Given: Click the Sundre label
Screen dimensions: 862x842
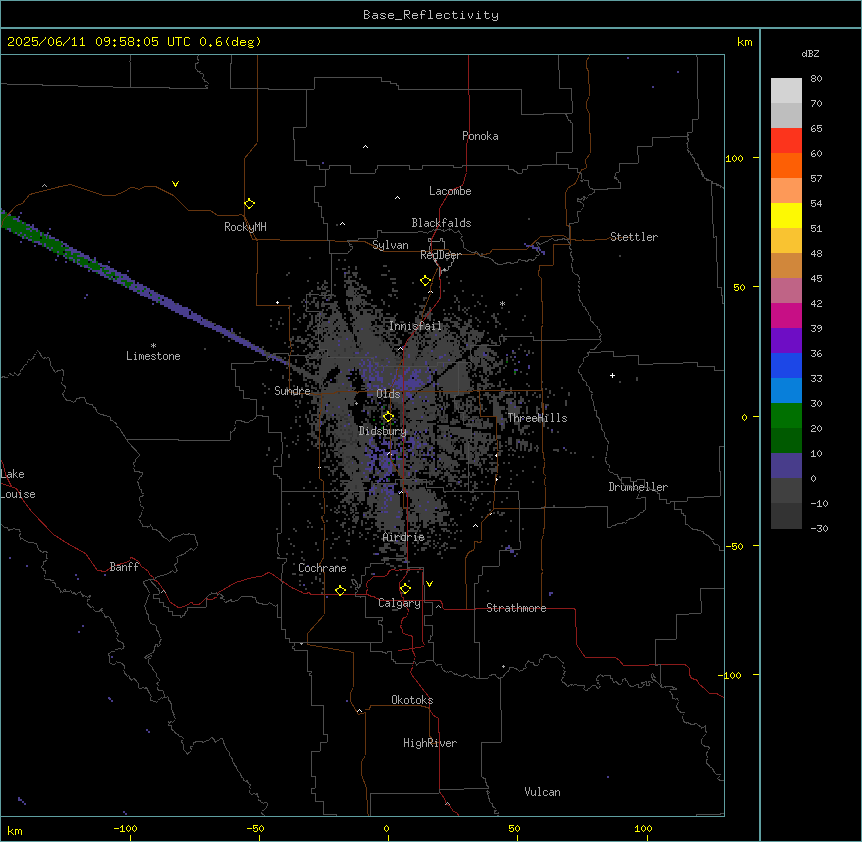Looking at the screenshot, I should tap(292, 391).
